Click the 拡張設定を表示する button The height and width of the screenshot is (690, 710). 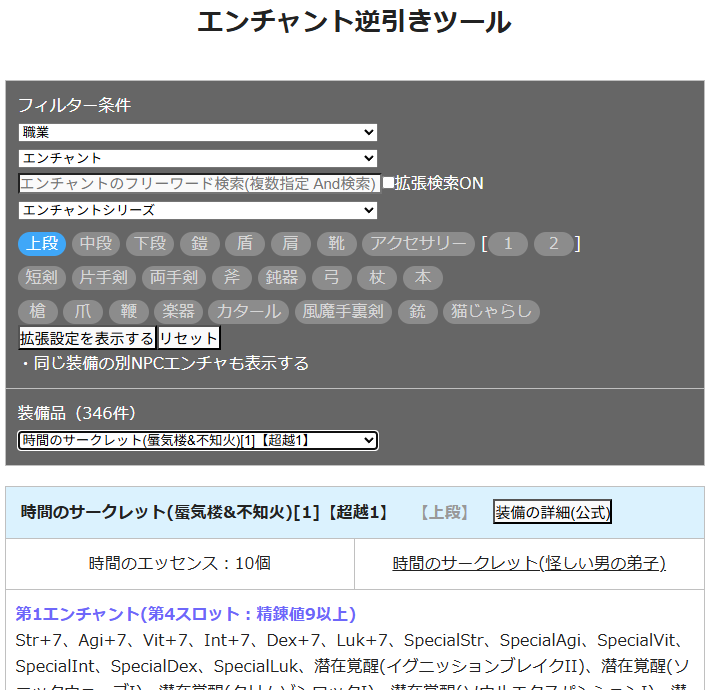87,338
